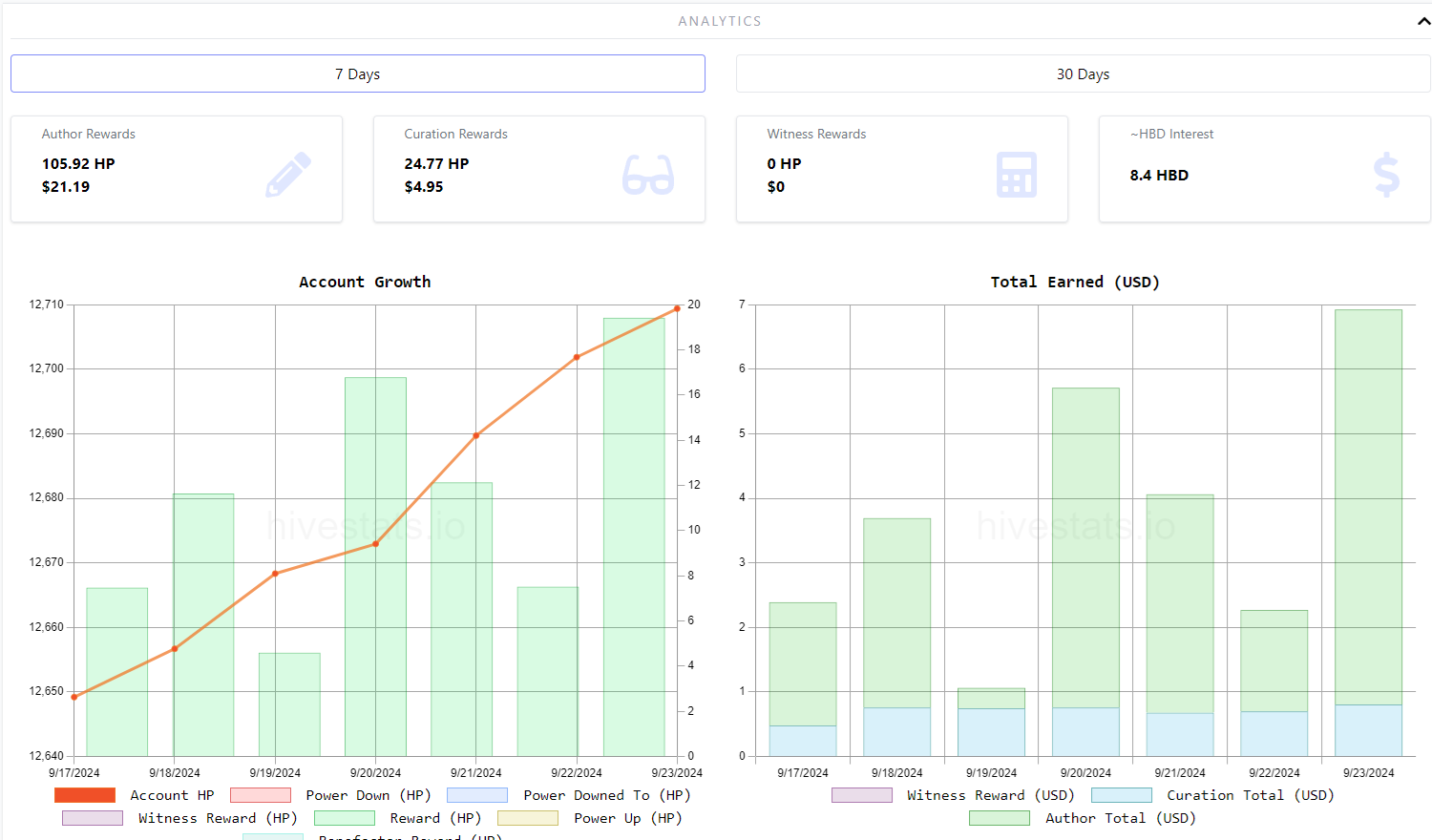The image size is (1432, 840).
Task: Click the 9/20/2024 line point in Account Growth
Action: 375,544
